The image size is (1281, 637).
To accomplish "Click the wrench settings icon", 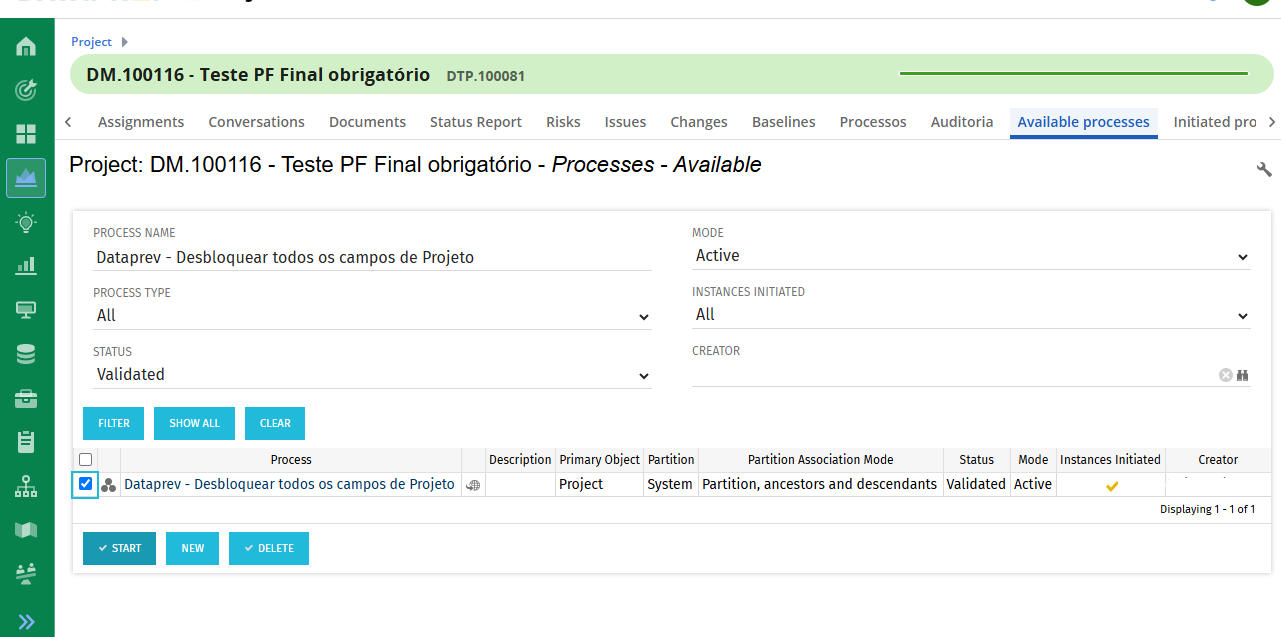I will pos(1264,169).
